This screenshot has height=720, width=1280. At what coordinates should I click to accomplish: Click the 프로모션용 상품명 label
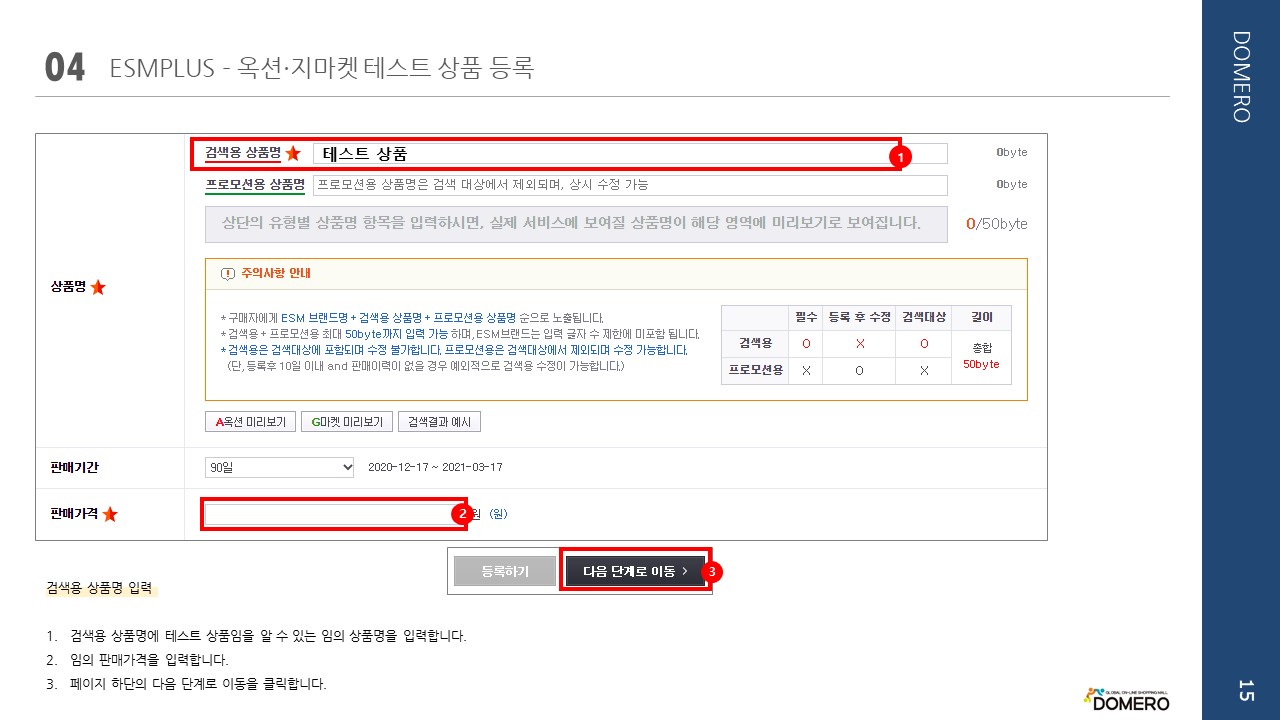coord(255,184)
